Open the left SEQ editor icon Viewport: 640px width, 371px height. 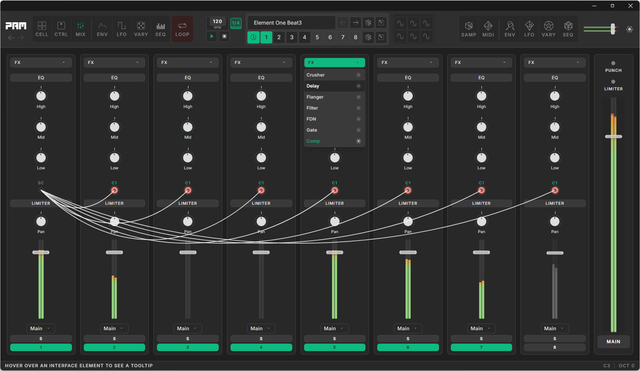(160, 29)
